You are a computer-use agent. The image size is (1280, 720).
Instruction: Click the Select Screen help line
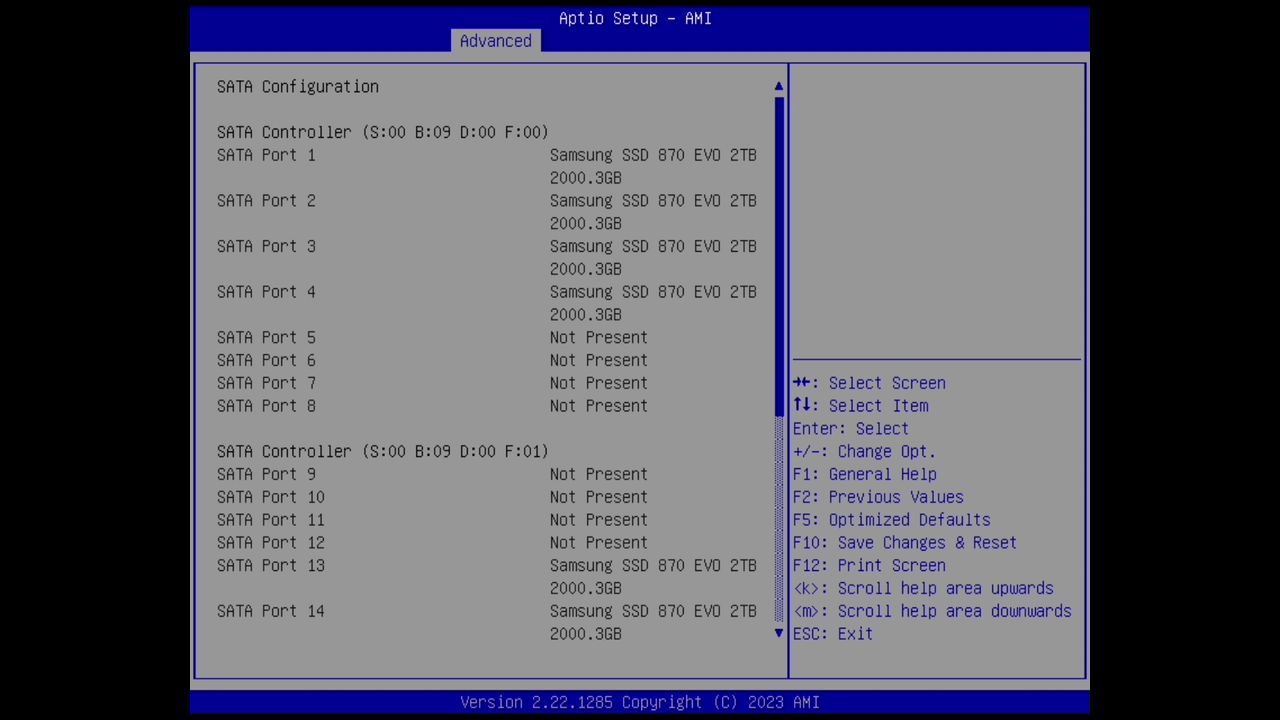coord(869,383)
